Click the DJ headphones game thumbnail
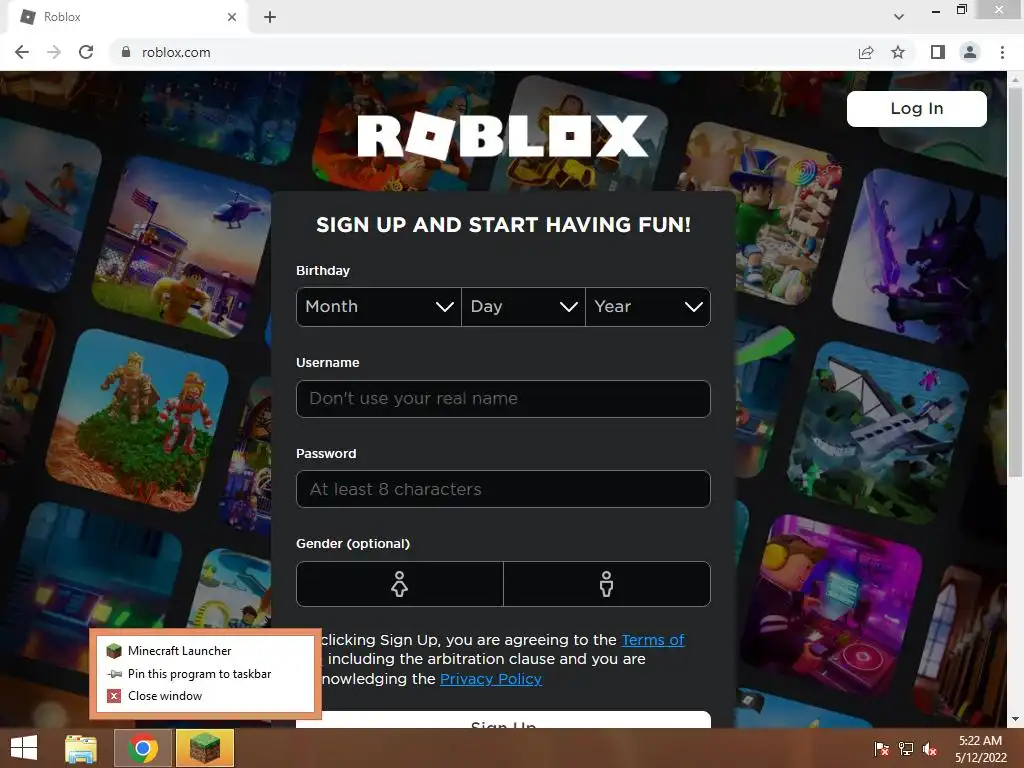1024x768 pixels. [x=835, y=606]
